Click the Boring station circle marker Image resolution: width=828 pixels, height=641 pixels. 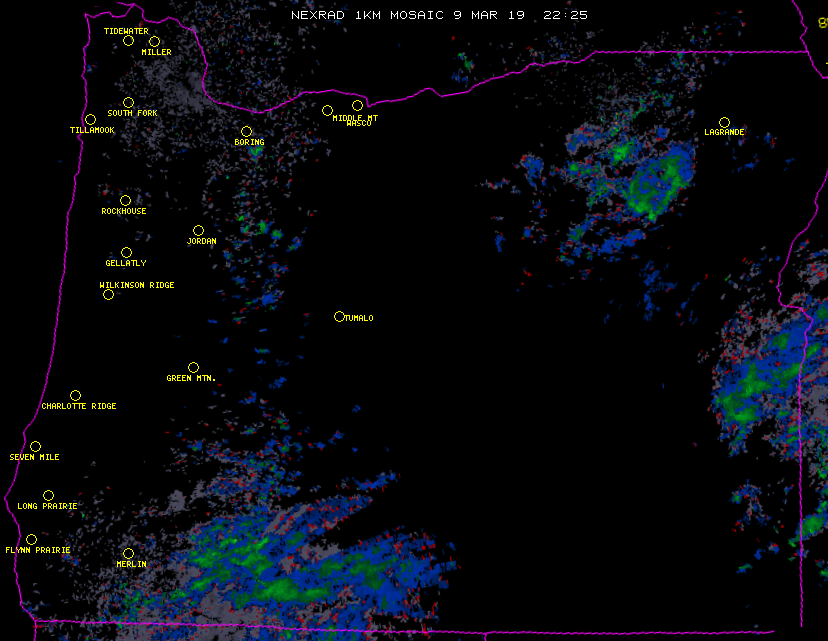point(246,132)
